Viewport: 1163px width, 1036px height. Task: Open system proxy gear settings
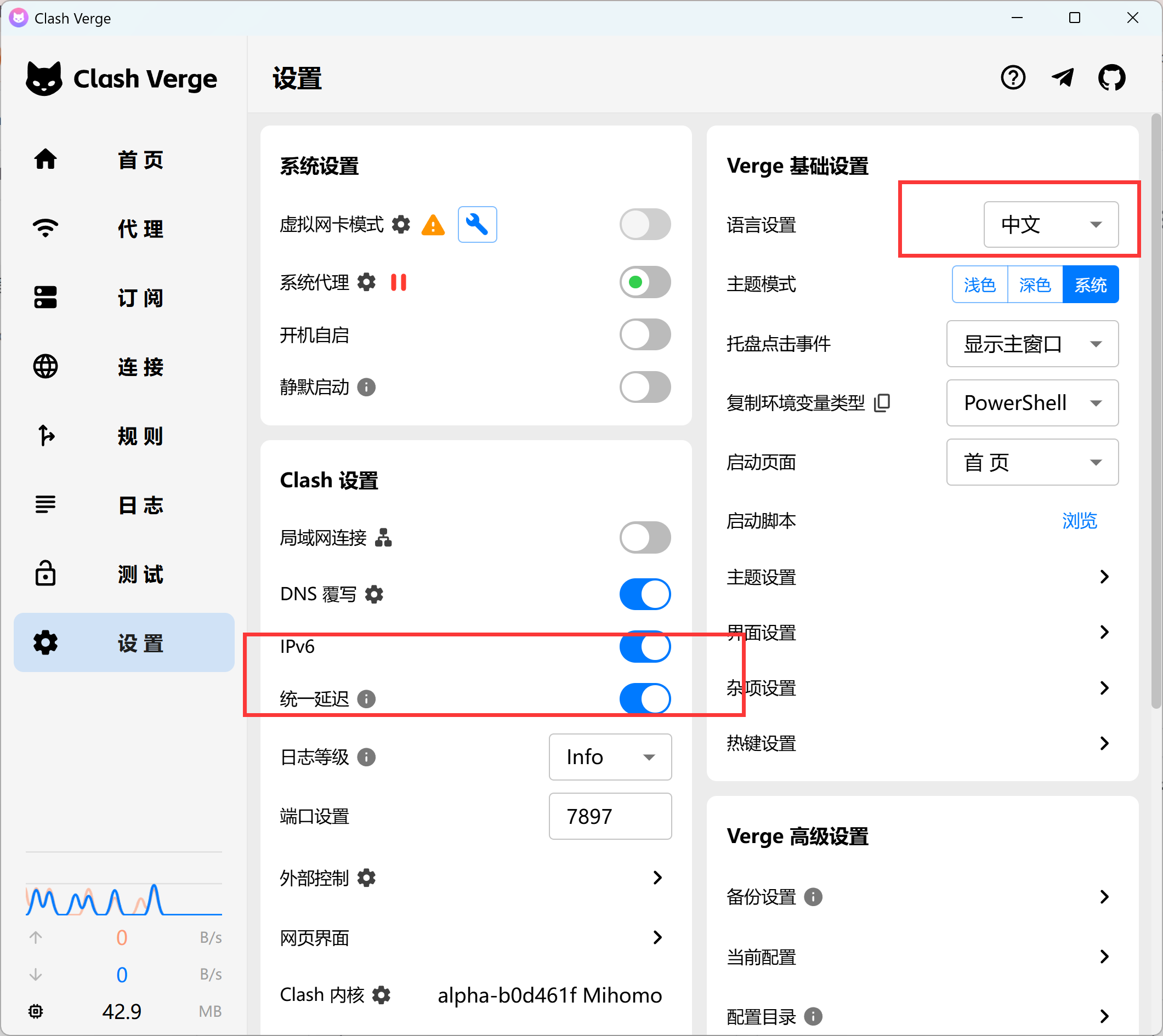click(x=366, y=282)
